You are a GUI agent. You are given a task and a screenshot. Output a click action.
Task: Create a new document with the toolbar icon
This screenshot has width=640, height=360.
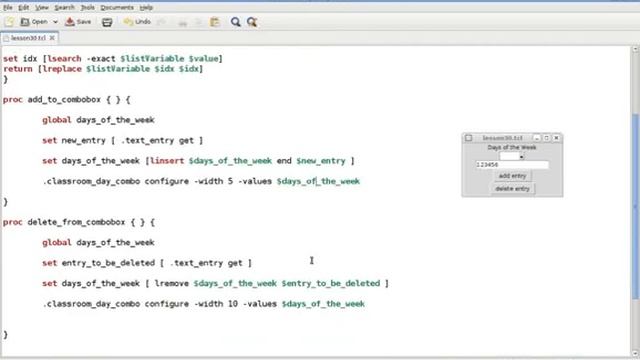[9, 22]
